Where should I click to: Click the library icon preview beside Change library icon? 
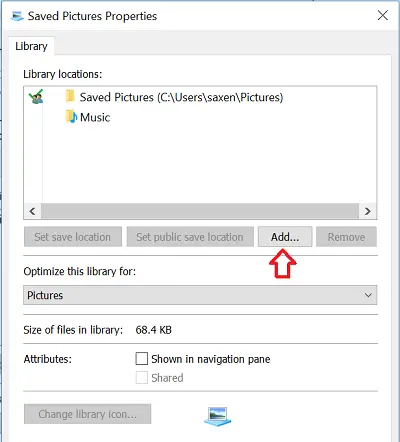tap(217, 416)
